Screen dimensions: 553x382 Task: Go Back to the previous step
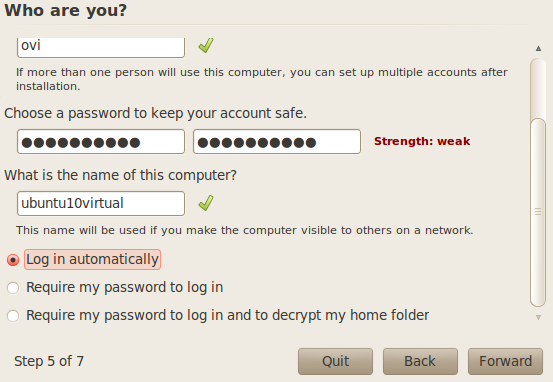(420, 361)
